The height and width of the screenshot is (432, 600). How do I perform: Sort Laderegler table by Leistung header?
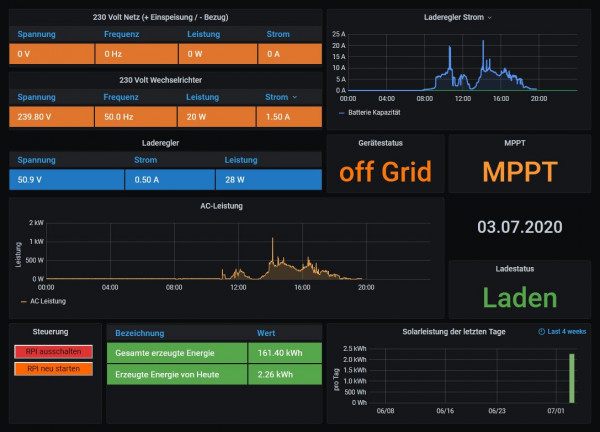click(x=241, y=160)
